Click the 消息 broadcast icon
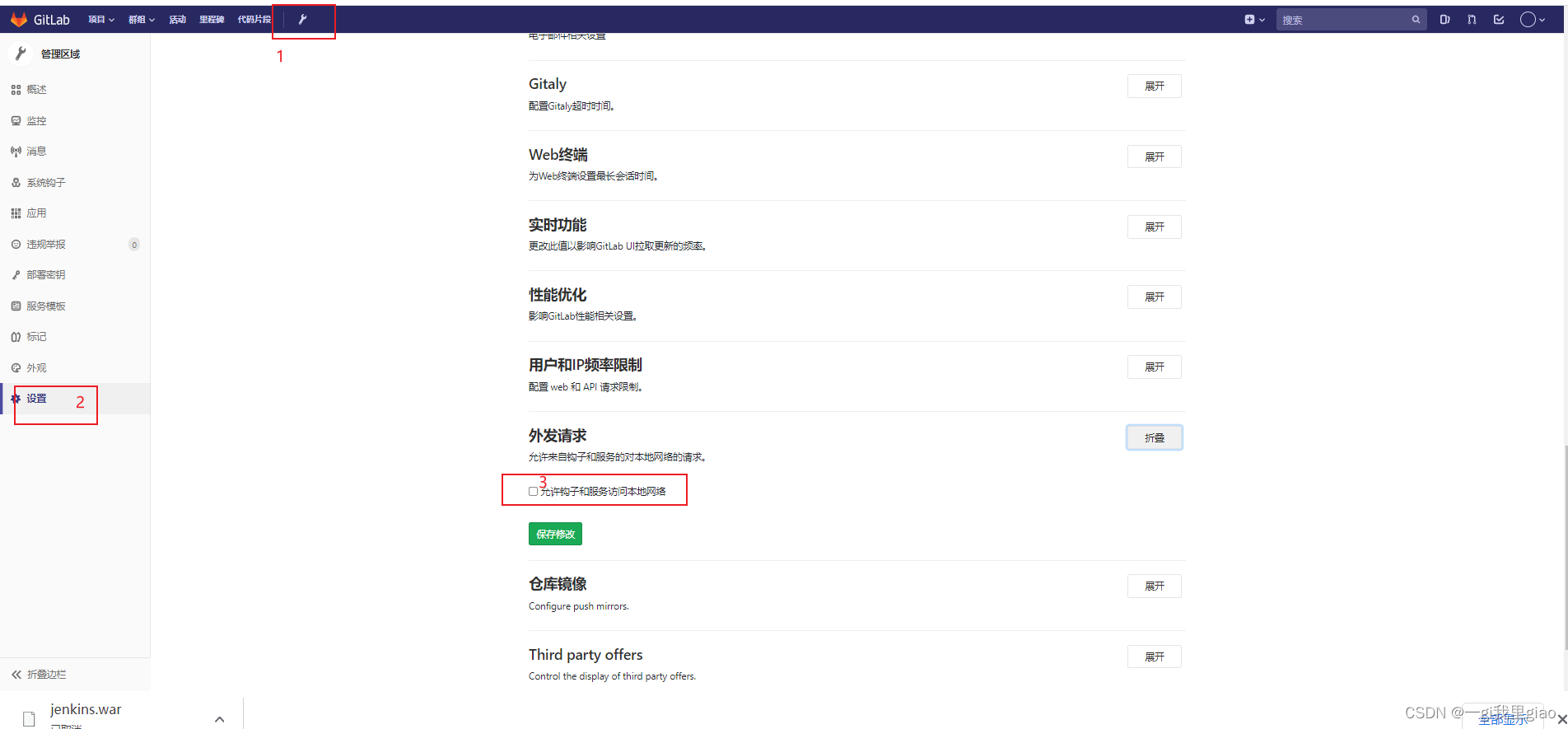Image resolution: width=1568 pixels, height=729 pixels. (16, 152)
